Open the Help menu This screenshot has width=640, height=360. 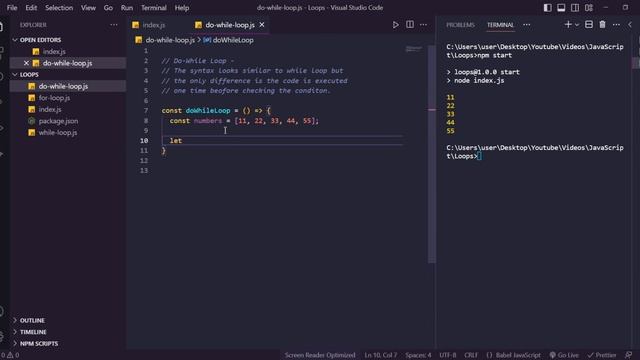click(x=182, y=8)
